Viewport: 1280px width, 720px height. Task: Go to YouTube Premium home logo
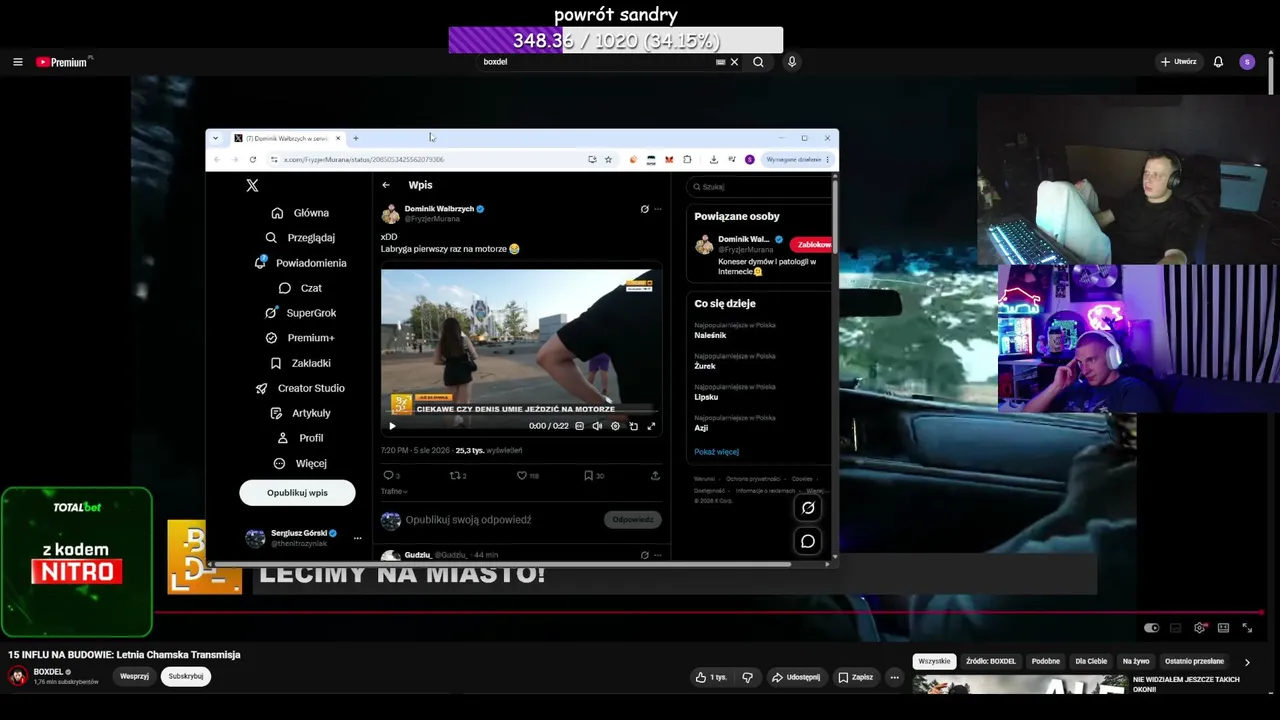tap(64, 62)
